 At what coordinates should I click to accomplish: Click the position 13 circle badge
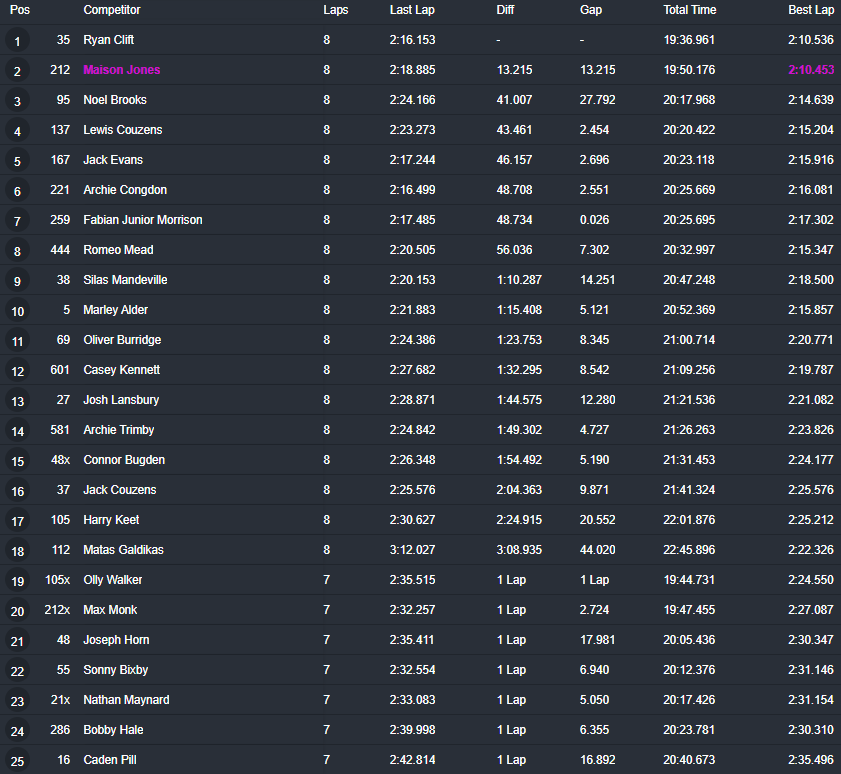pyautogui.click(x=18, y=401)
